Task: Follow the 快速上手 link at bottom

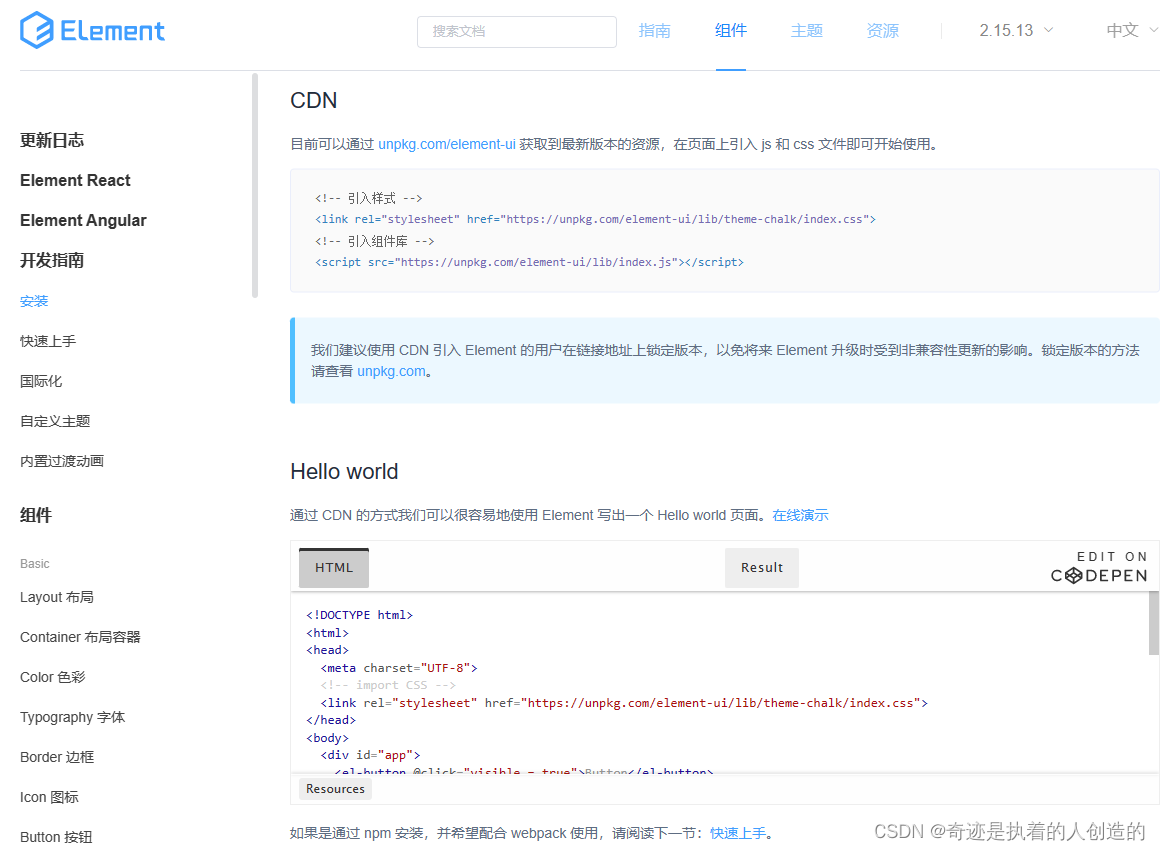Action: click(738, 833)
